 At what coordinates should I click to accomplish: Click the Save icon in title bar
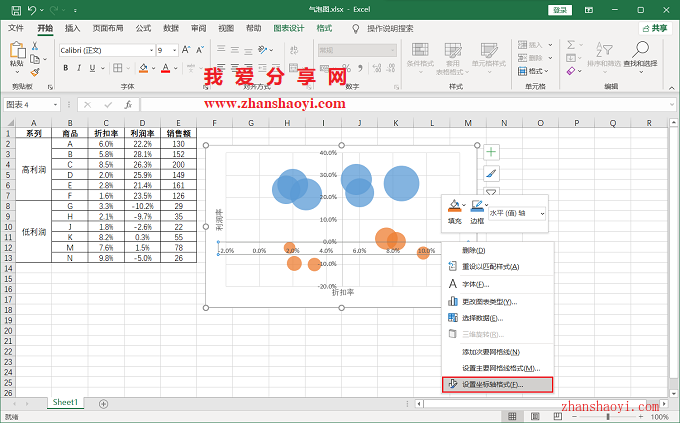tap(16, 10)
